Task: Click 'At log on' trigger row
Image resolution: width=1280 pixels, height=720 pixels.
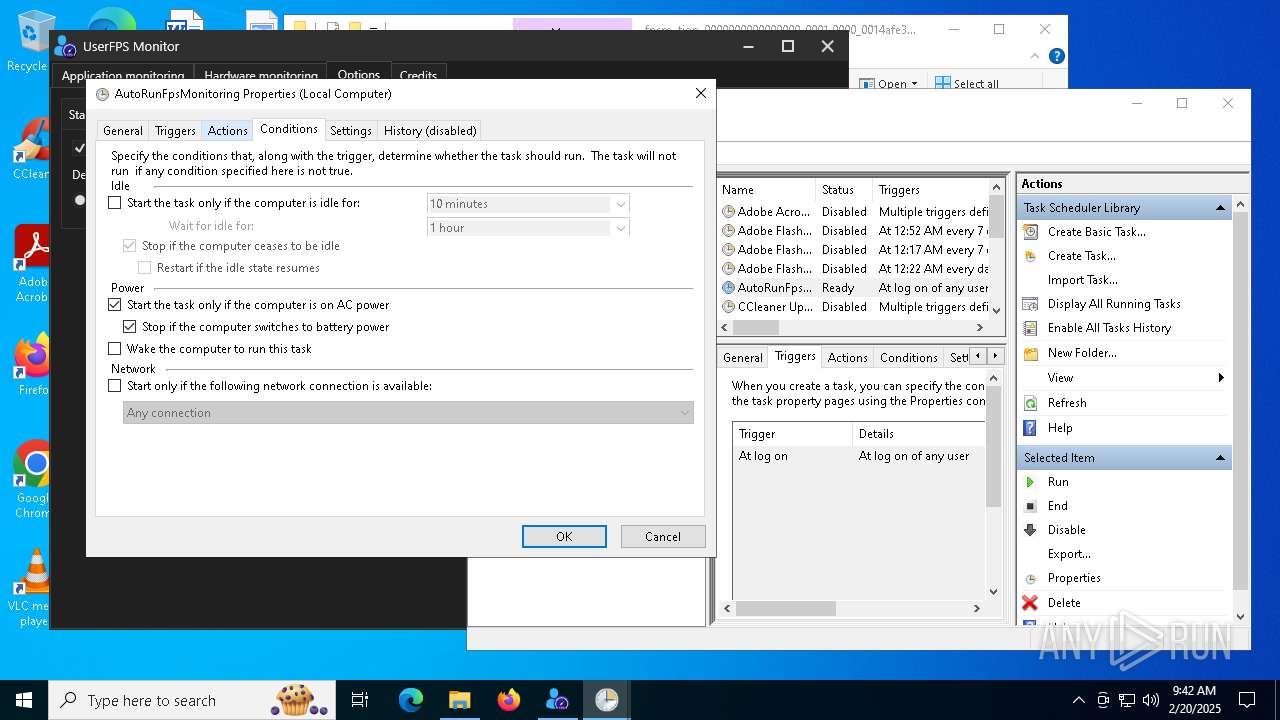Action: pos(860,456)
